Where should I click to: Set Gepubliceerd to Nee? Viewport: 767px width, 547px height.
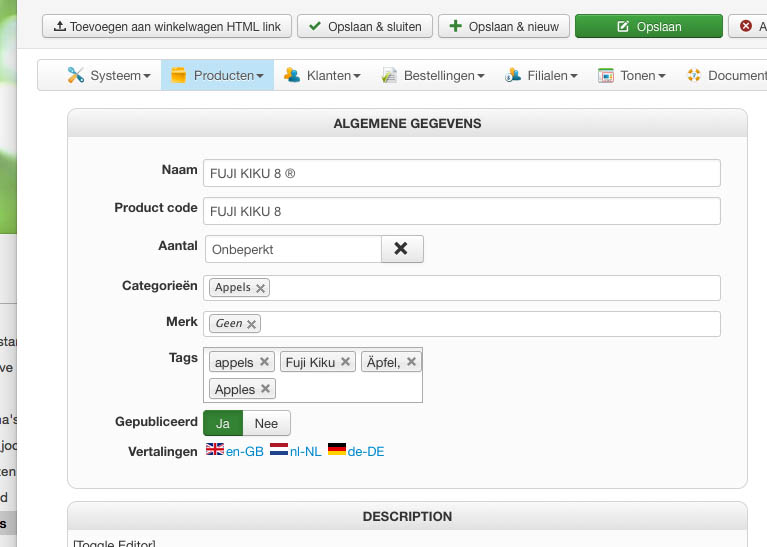click(266, 423)
